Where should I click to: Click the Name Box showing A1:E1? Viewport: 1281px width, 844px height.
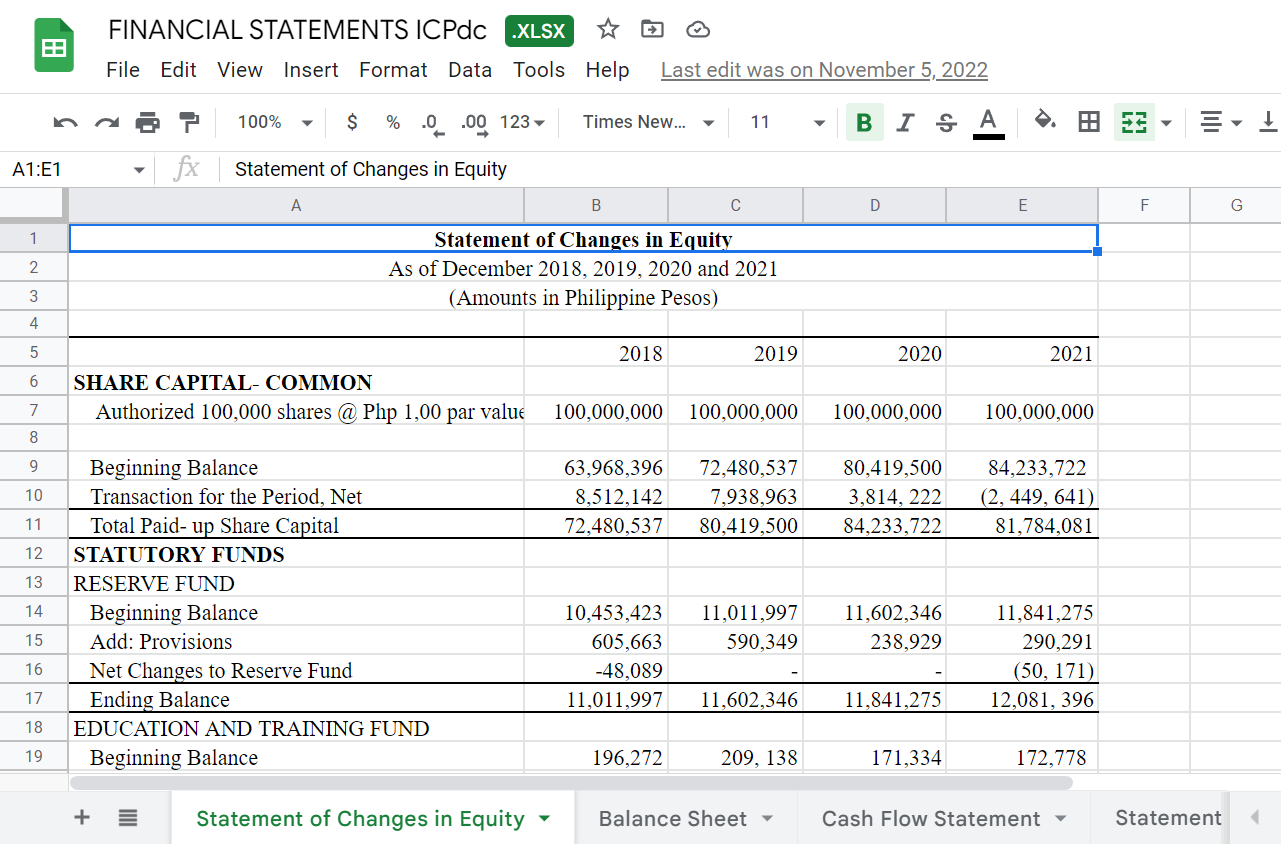click(70, 169)
